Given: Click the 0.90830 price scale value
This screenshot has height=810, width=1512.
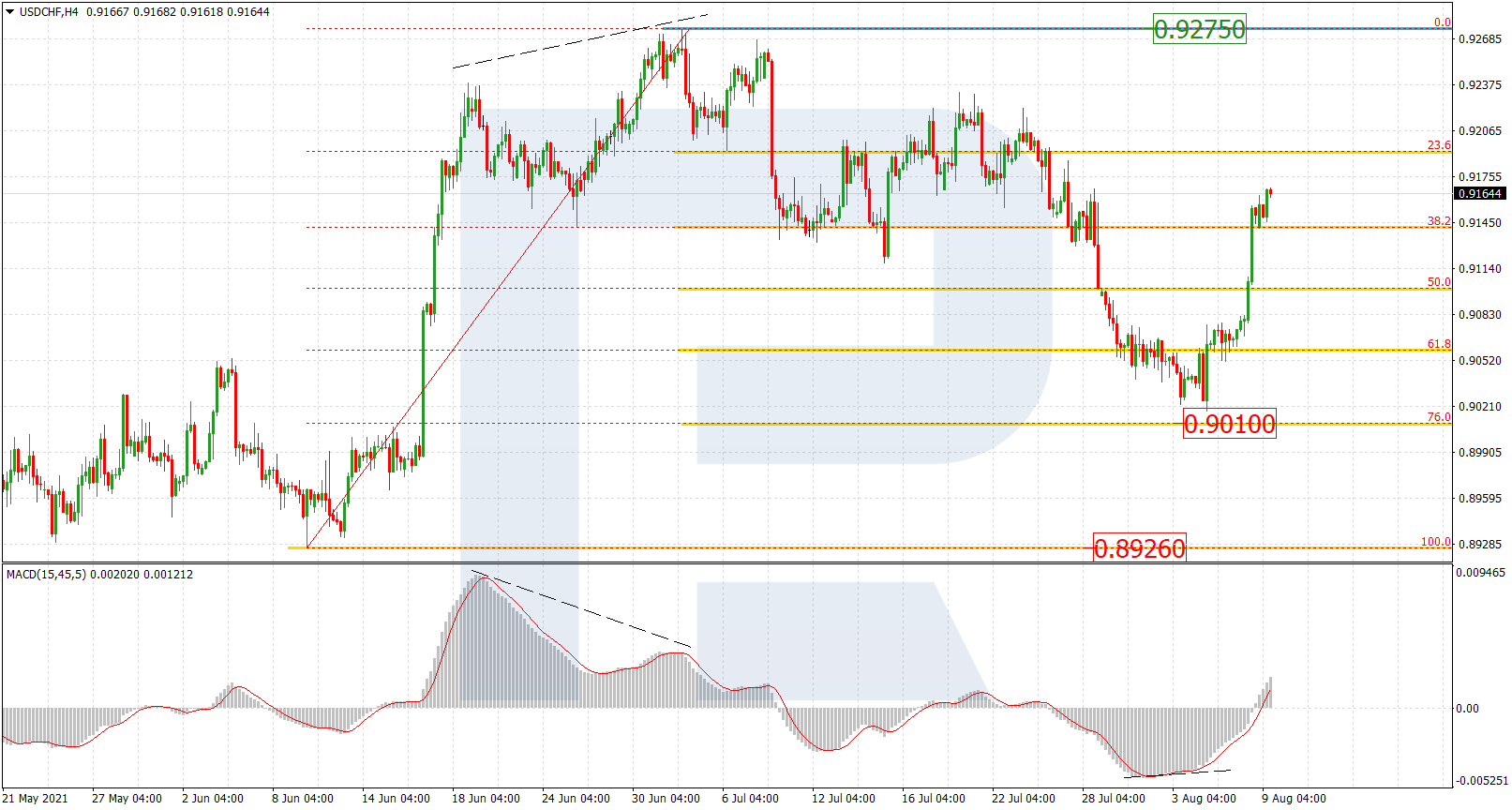Looking at the screenshot, I should tap(1480, 315).
